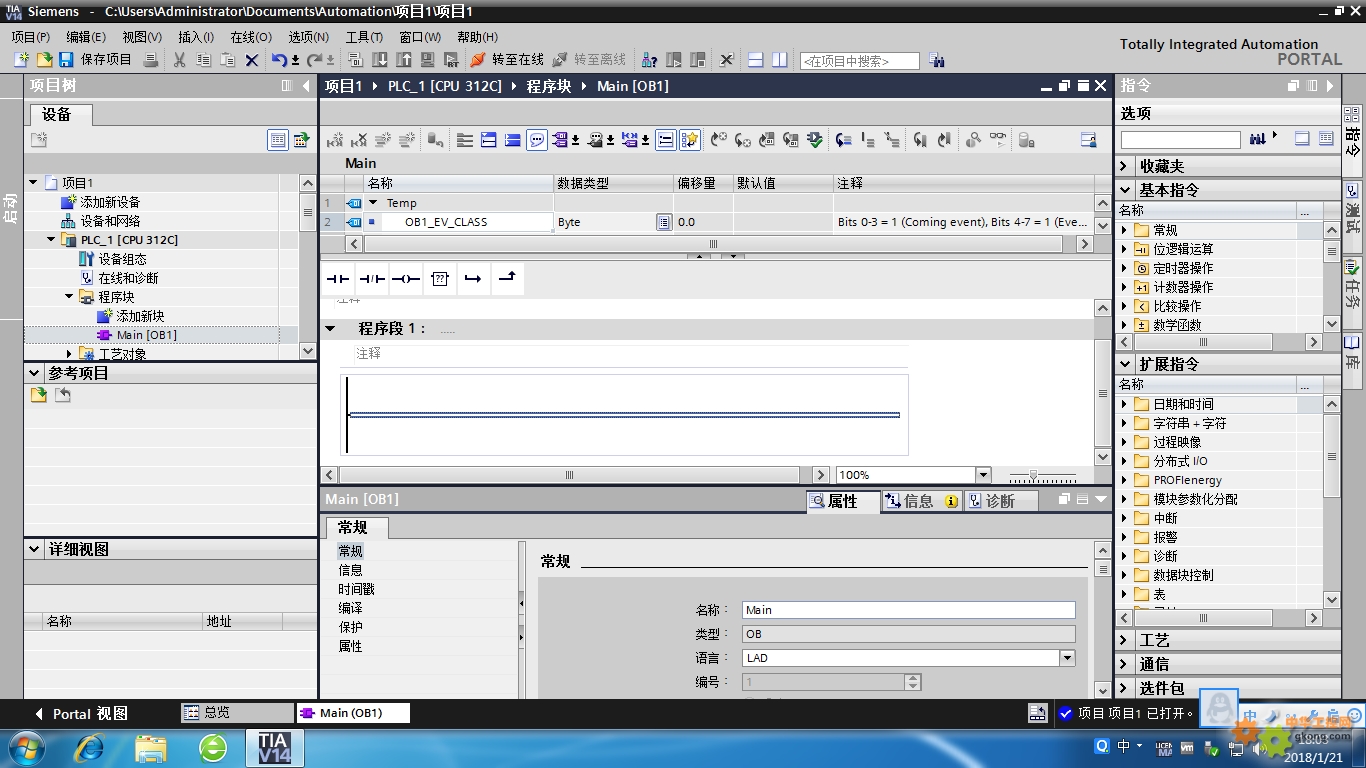Click the Windows Start button

point(25,748)
